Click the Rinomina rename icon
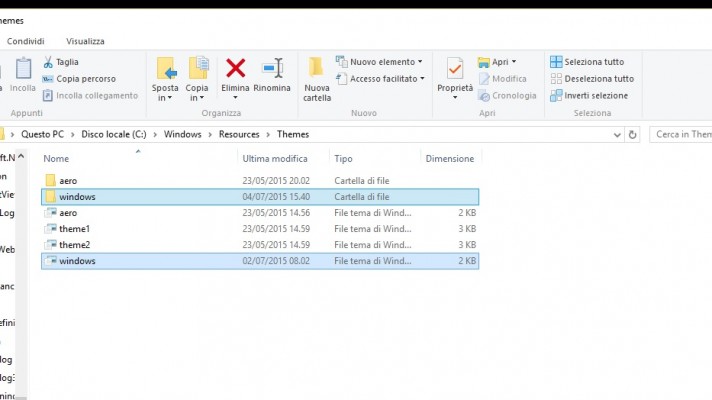Image resolution: width=712 pixels, height=400 pixels. coord(272,68)
